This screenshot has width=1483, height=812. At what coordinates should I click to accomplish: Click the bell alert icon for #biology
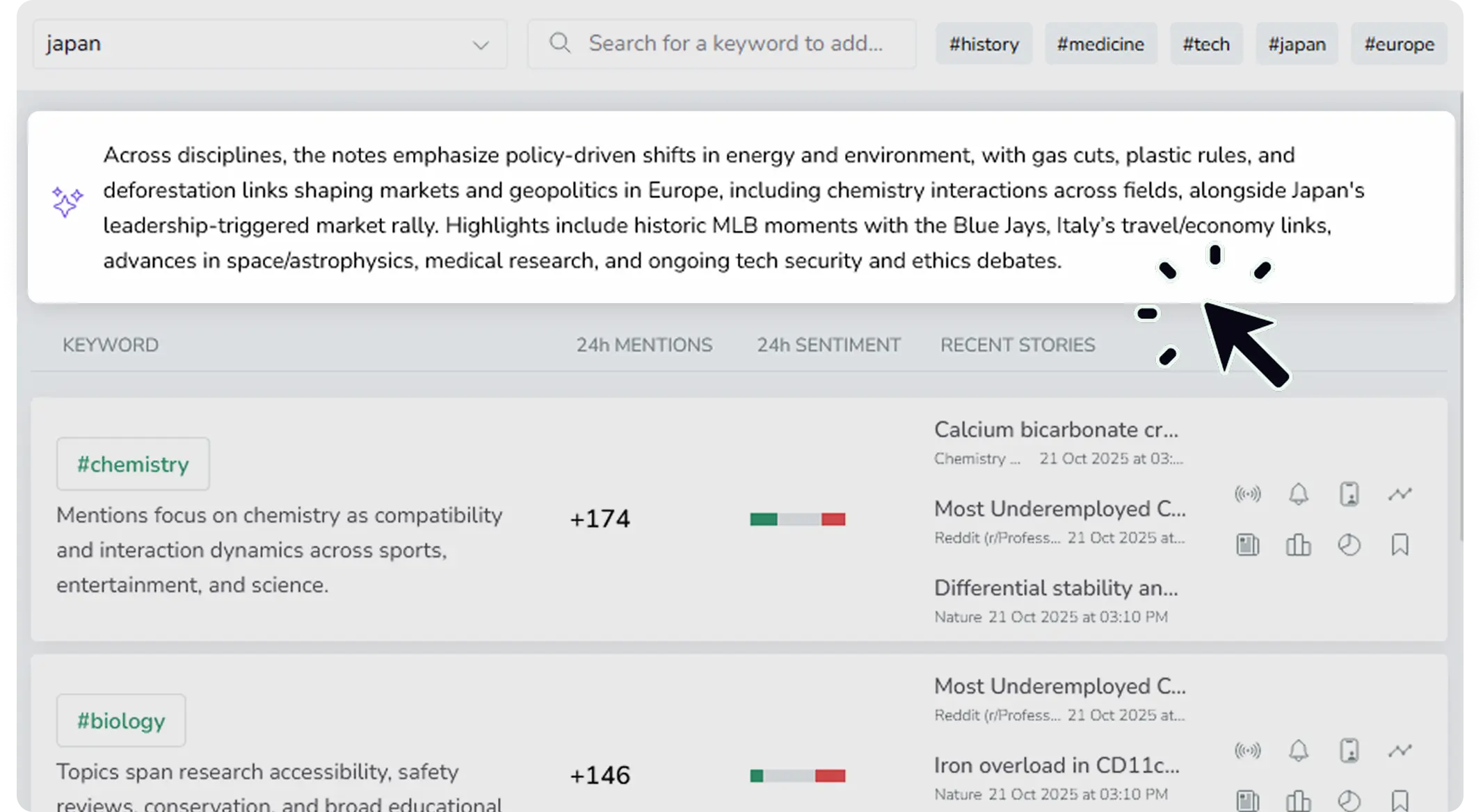click(x=1298, y=751)
